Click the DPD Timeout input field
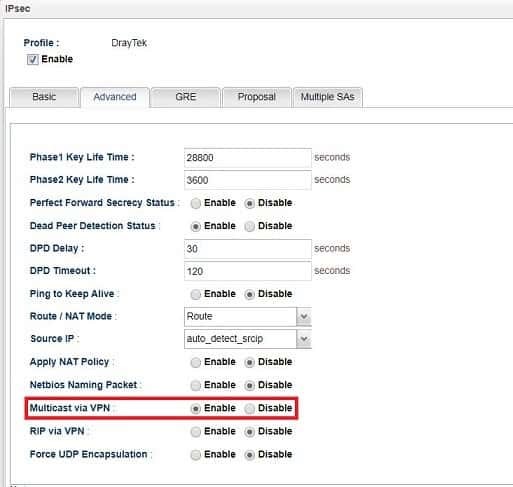 click(248, 271)
